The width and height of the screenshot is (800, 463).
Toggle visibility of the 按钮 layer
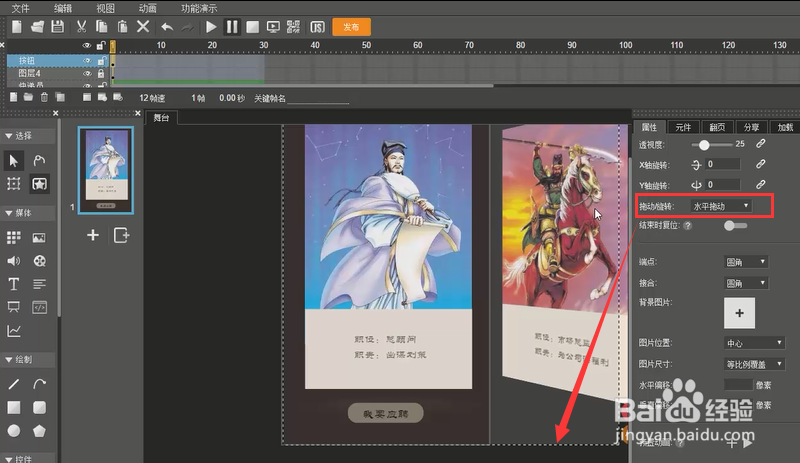pyautogui.click(x=87, y=61)
